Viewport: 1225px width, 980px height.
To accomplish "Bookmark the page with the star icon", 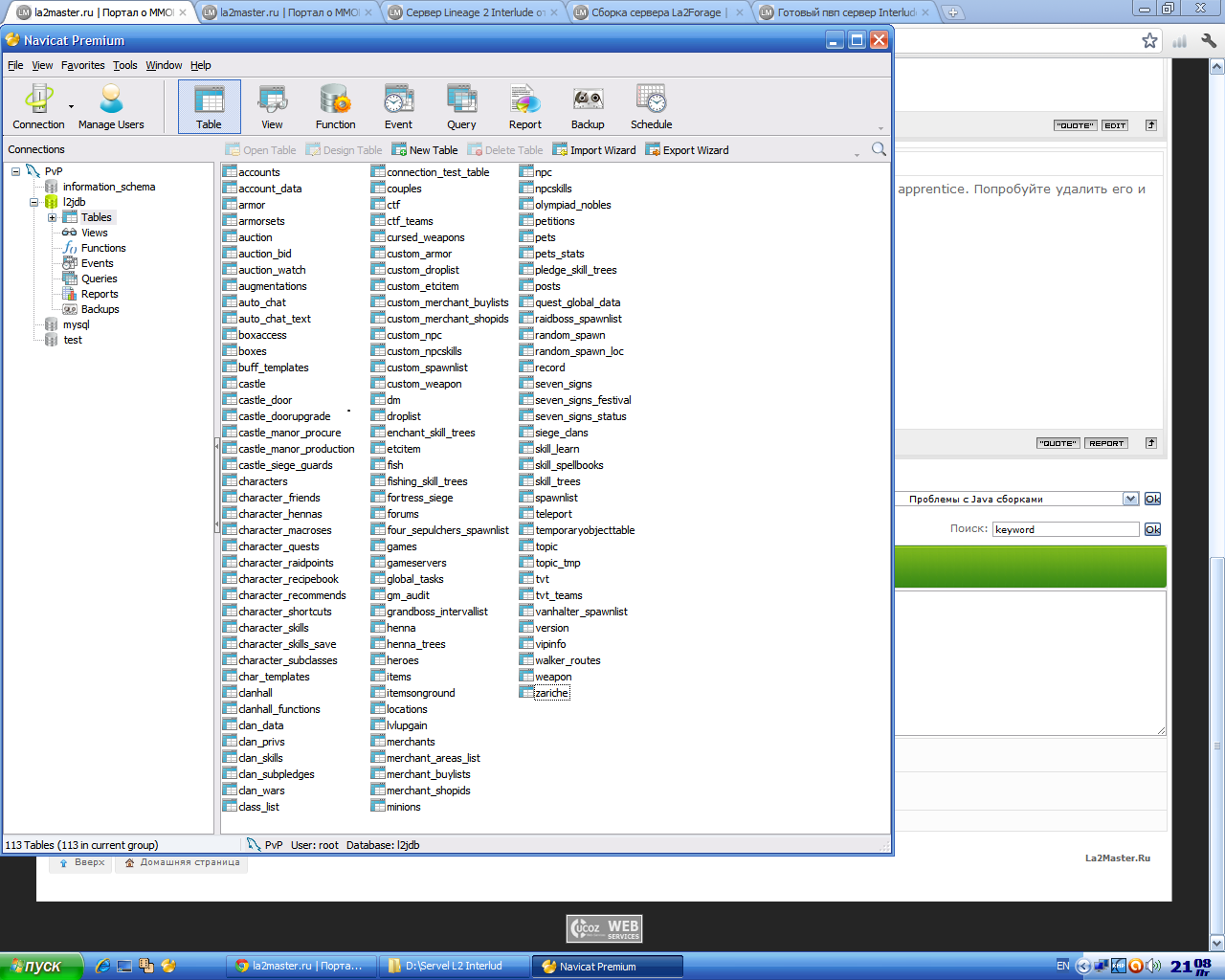I will pyautogui.click(x=1149, y=40).
